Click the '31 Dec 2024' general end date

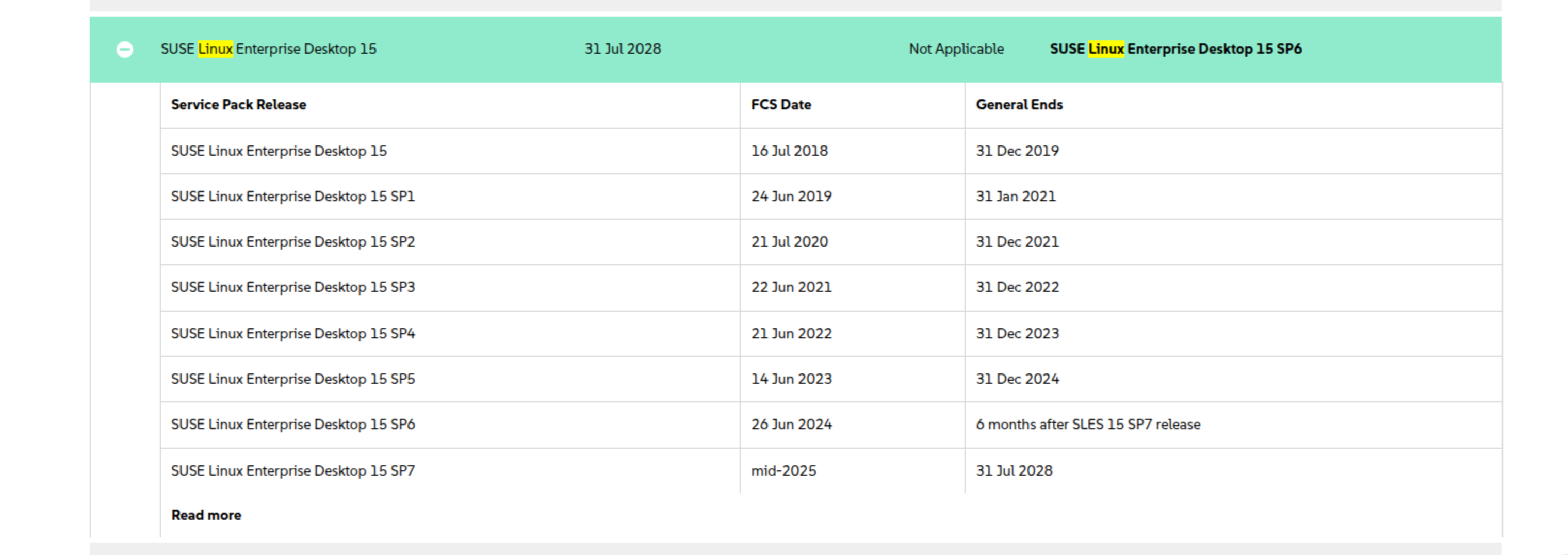point(1018,379)
